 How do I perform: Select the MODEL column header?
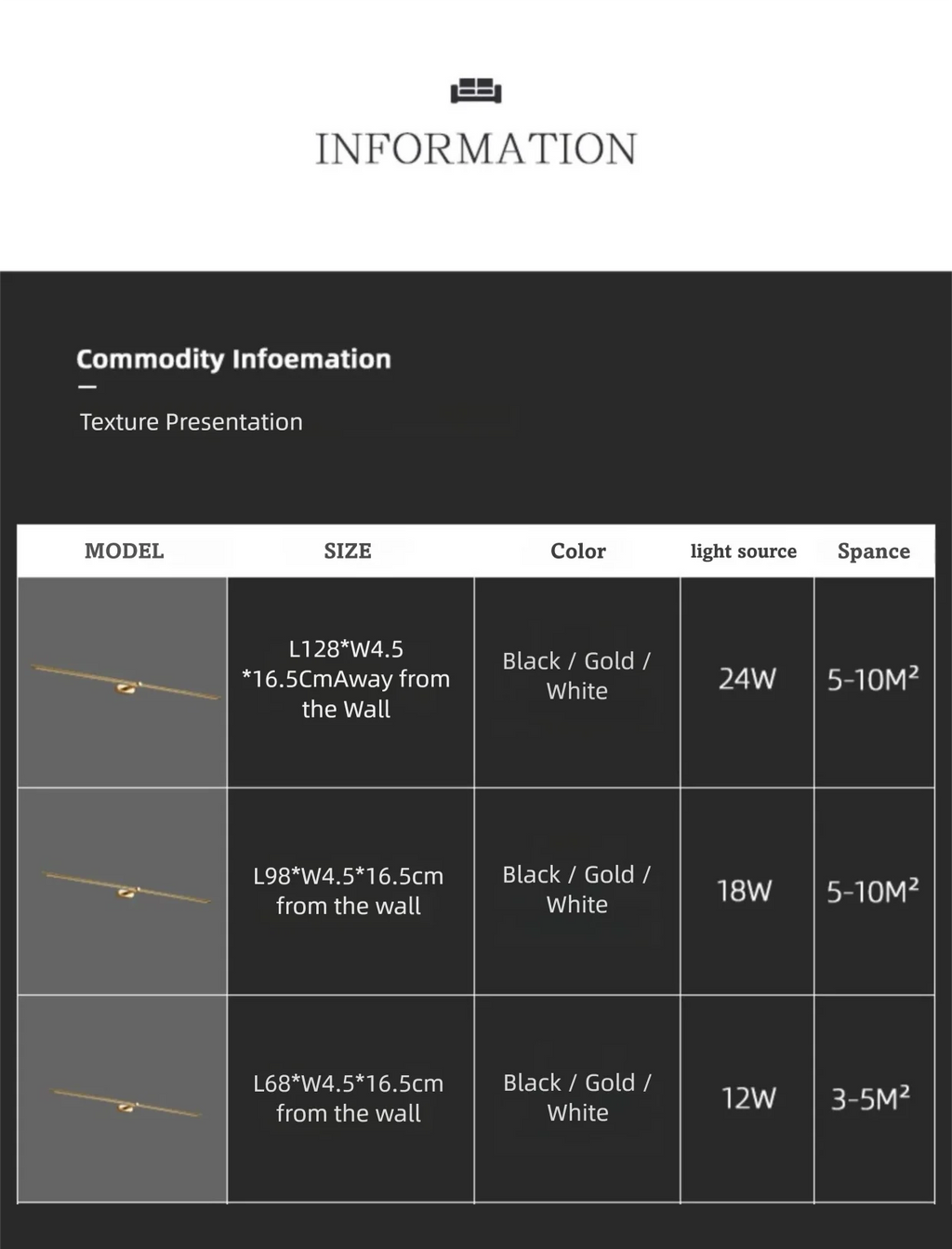point(124,551)
